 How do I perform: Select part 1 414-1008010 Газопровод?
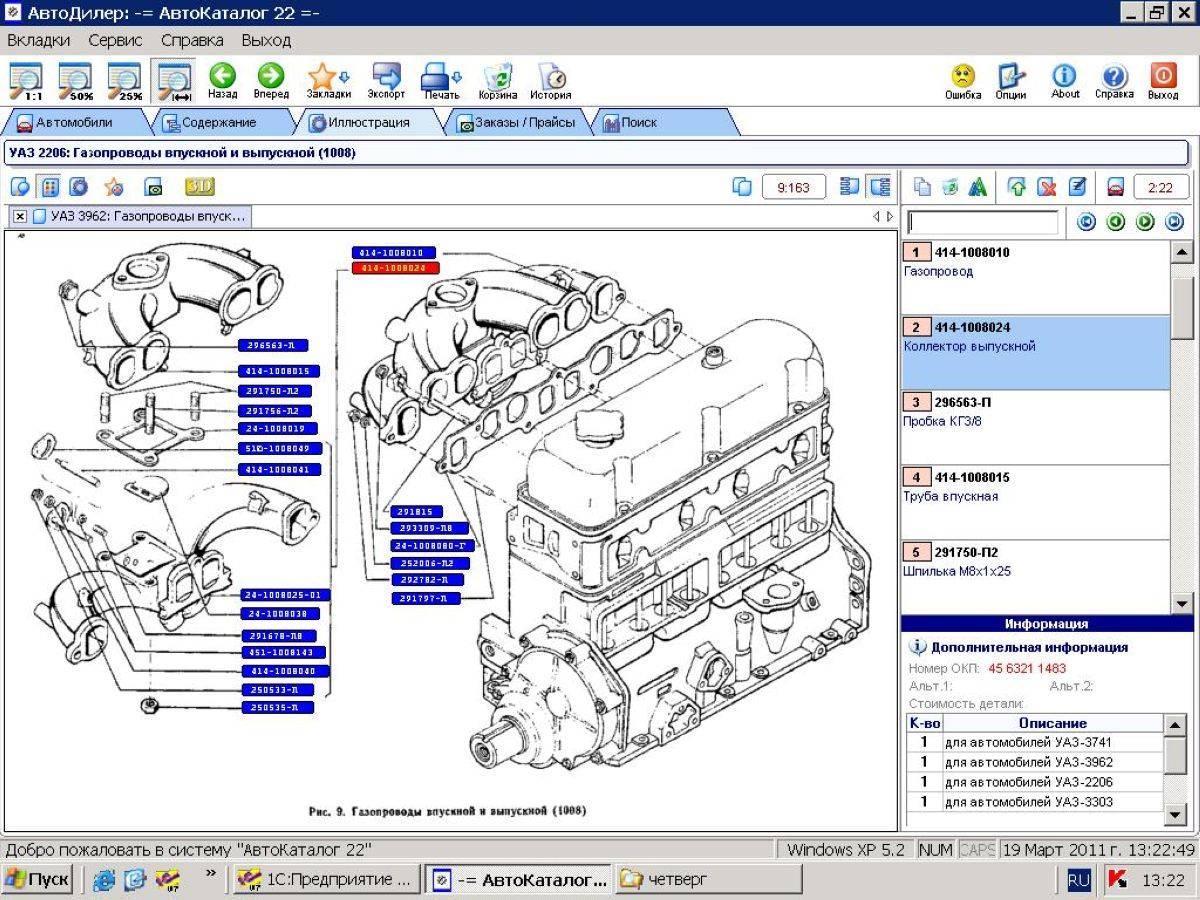(x=1035, y=277)
